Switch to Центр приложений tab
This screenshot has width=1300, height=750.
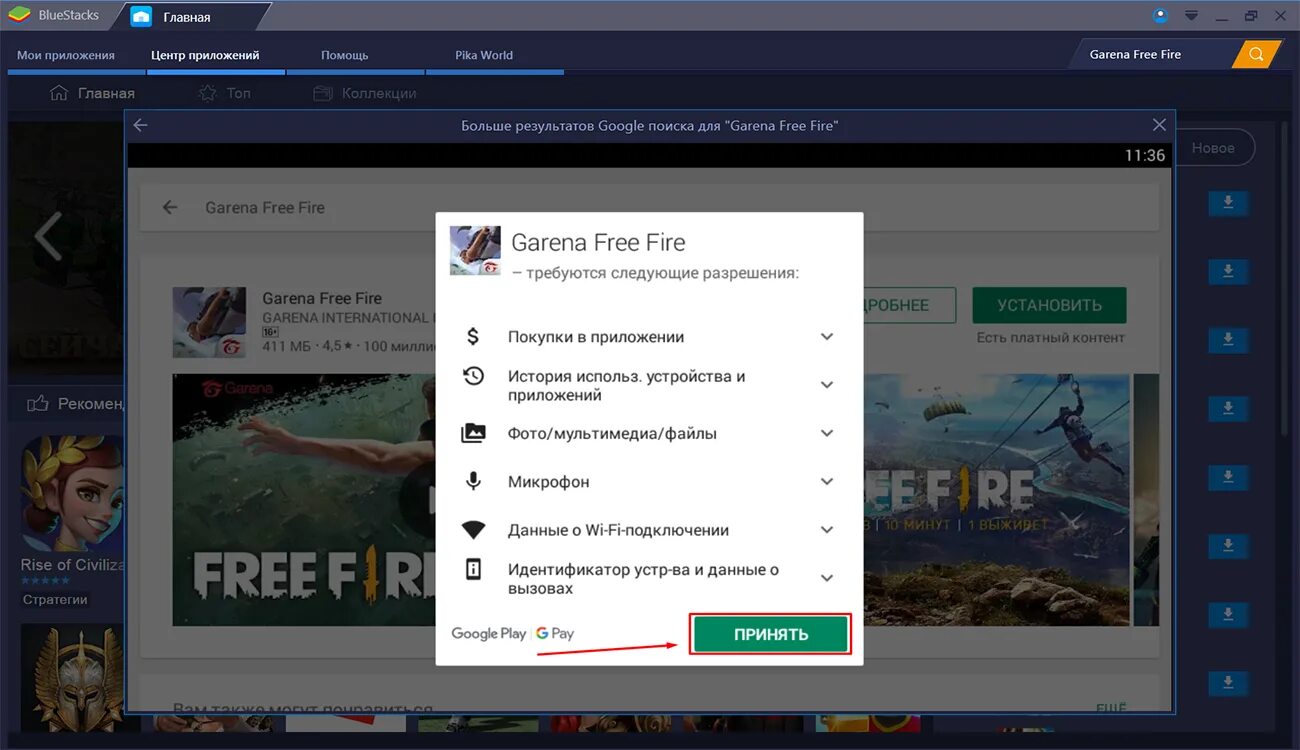click(x=205, y=55)
